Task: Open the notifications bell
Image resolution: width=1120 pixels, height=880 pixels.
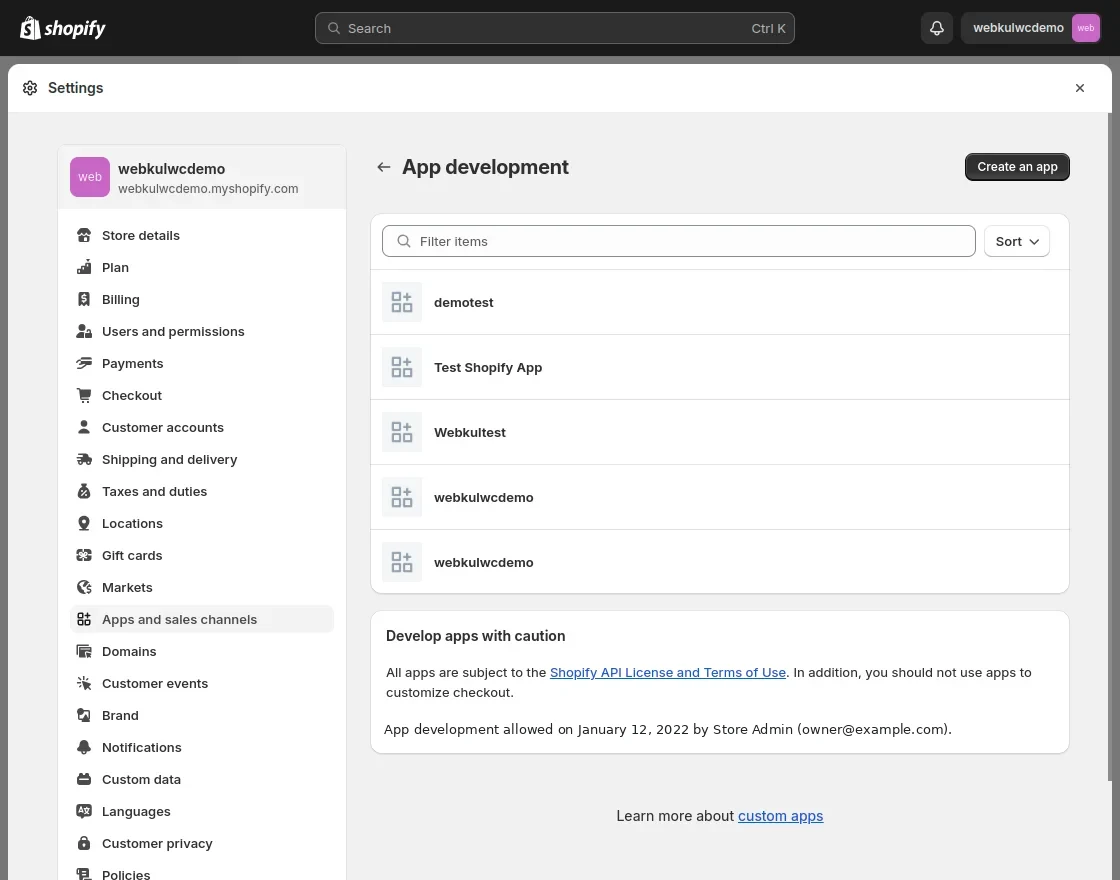Action: (x=936, y=28)
